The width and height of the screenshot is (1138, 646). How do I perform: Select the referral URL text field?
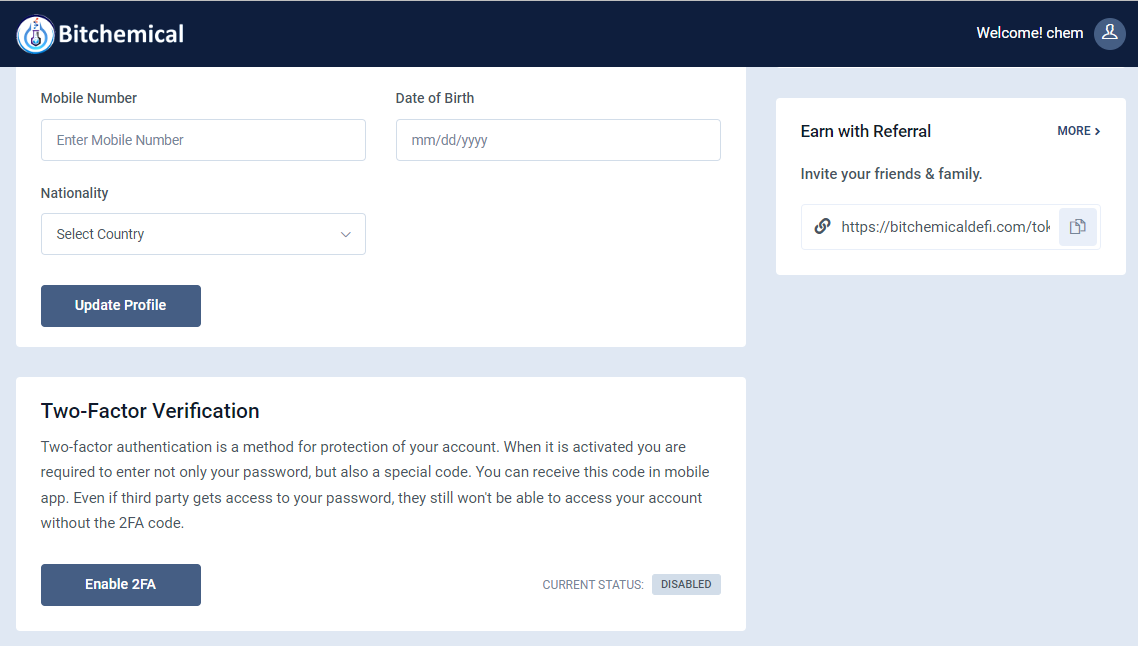pyautogui.click(x=945, y=226)
